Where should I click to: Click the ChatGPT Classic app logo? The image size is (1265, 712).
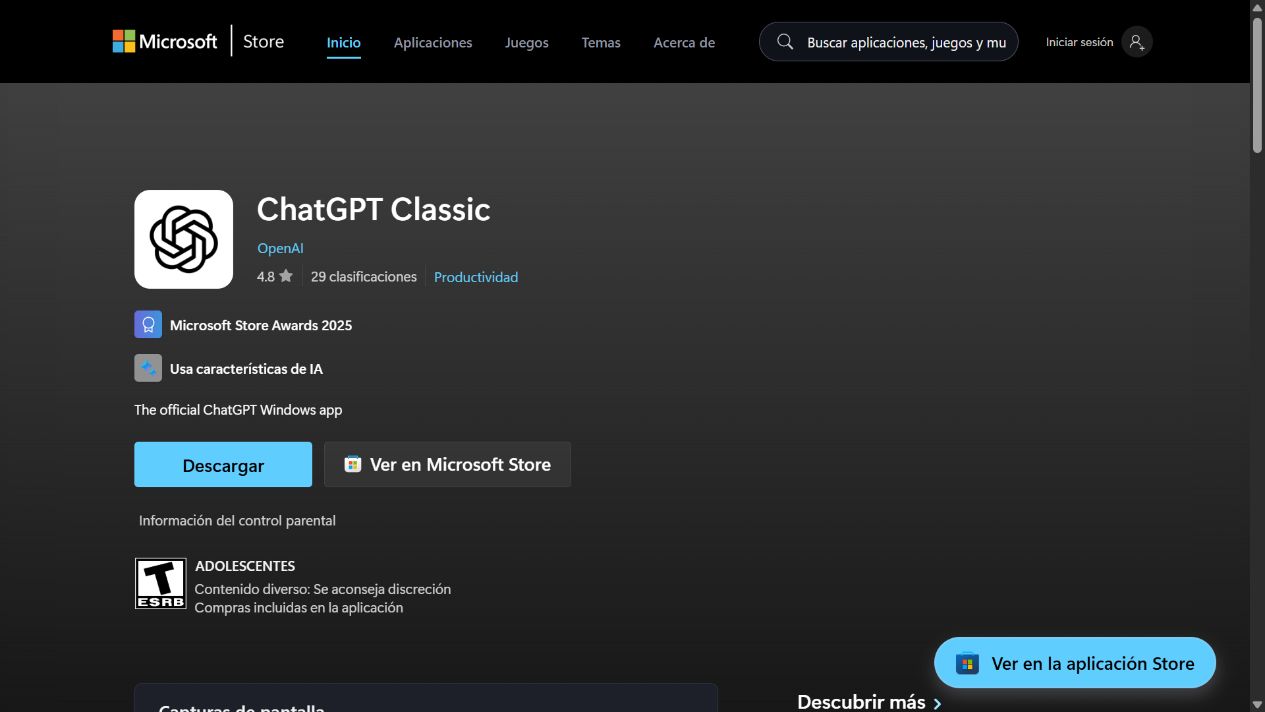[x=184, y=239]
